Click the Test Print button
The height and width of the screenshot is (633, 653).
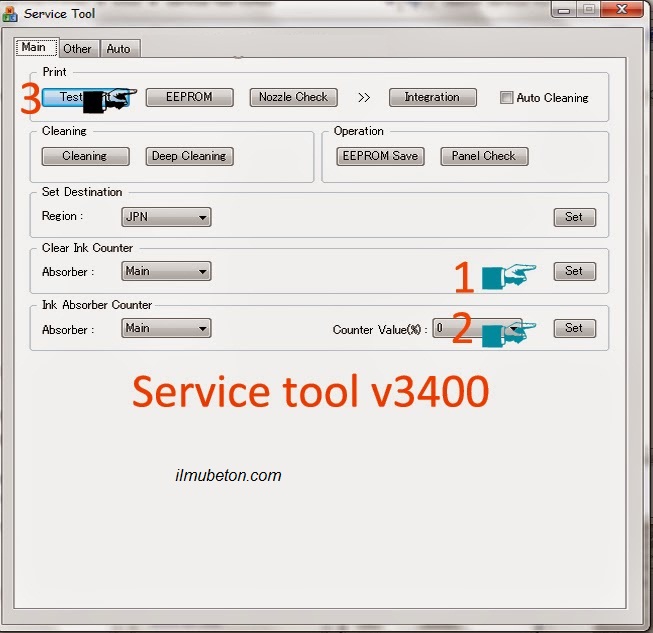pyautogui.click(x=85, y=97)
